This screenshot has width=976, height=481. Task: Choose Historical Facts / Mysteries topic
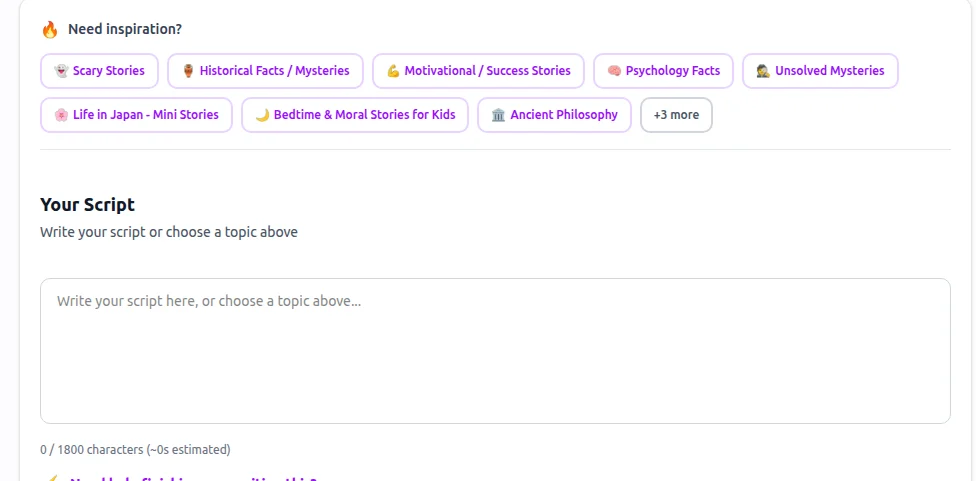(265, 71)
